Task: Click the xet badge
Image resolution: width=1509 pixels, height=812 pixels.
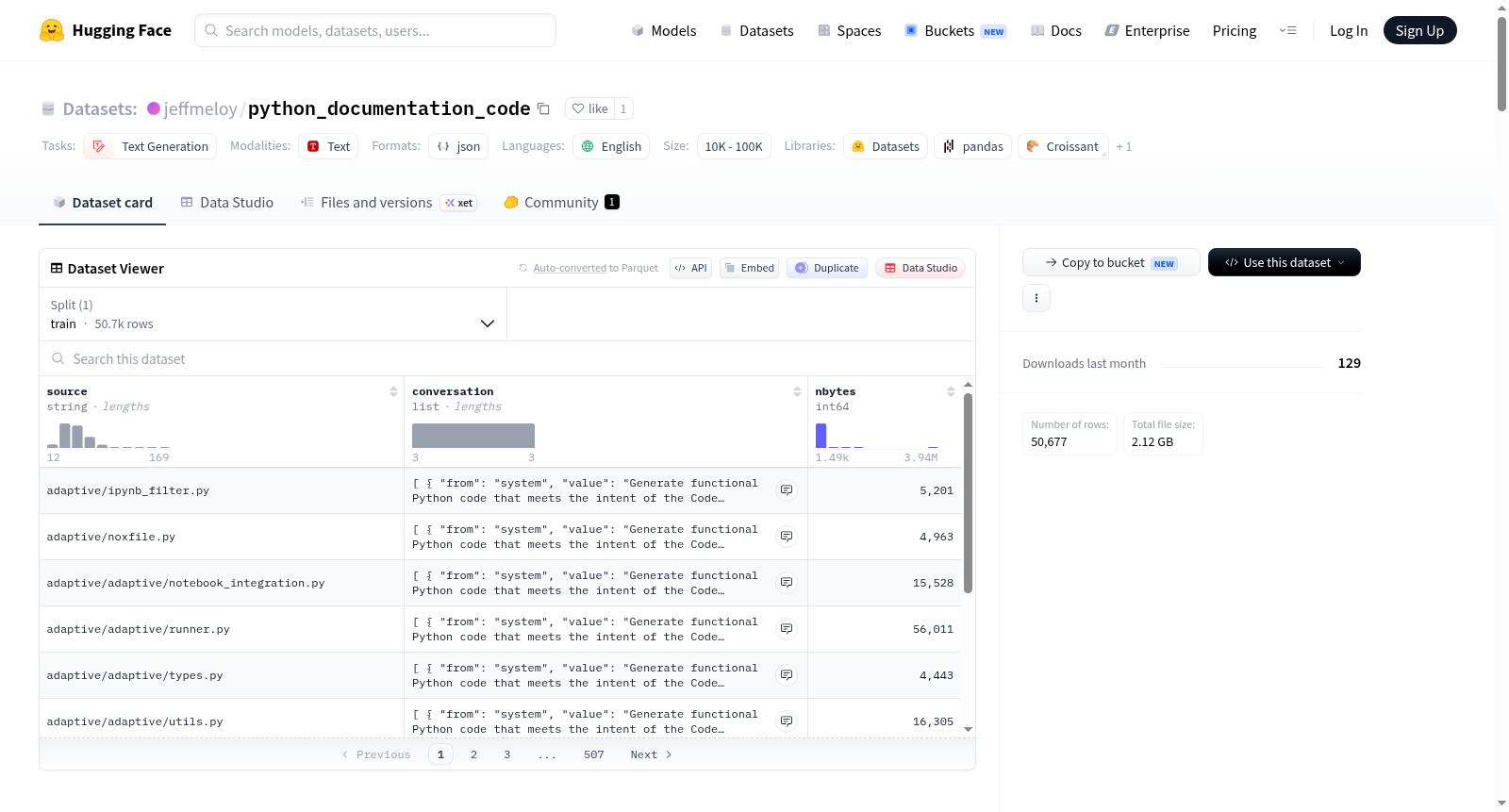Action: point(459,203)
